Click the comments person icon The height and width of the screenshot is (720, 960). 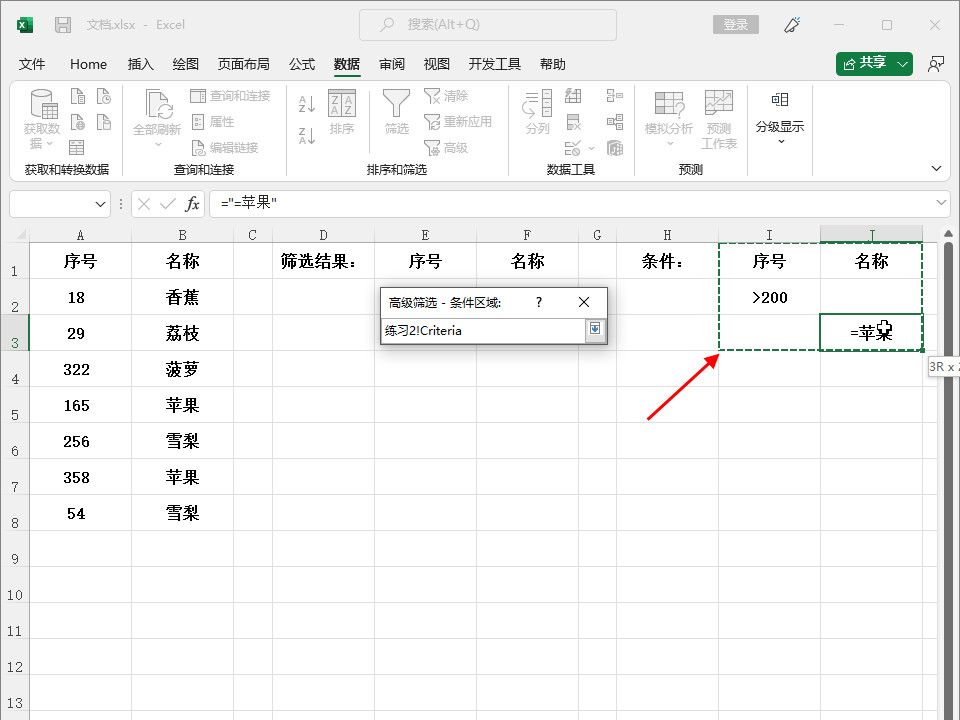pyautogui.click(x=936, y=64)
